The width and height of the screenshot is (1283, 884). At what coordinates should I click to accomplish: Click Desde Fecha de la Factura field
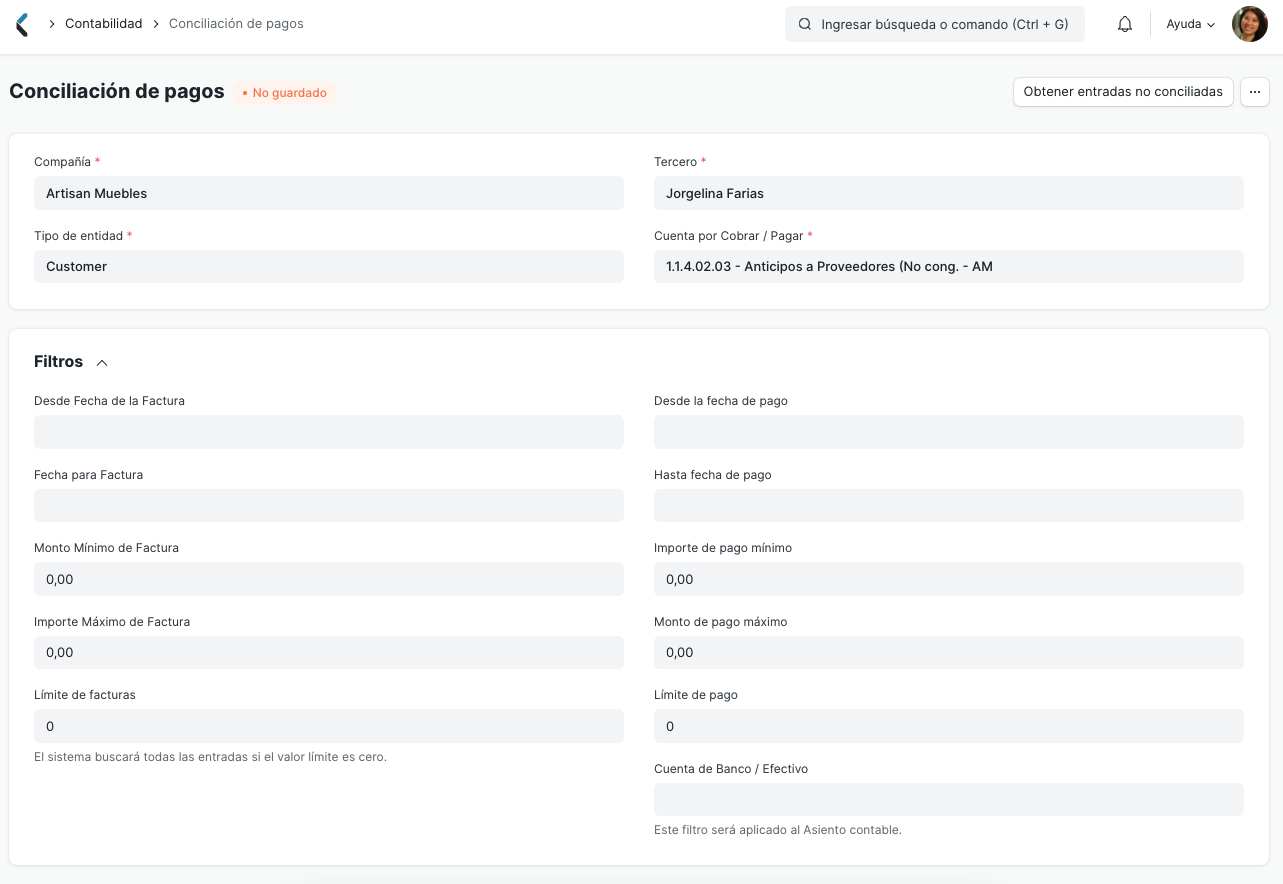(x=329, y=432)
